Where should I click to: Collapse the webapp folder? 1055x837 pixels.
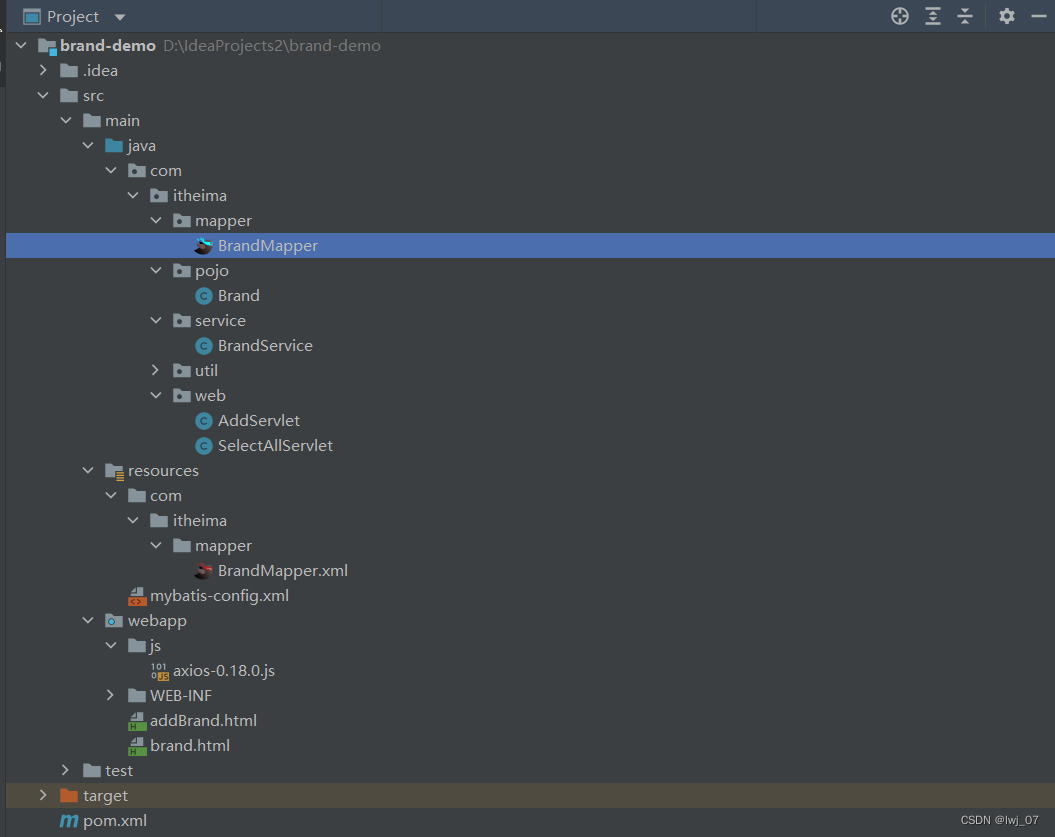click(x=88, y=620)
